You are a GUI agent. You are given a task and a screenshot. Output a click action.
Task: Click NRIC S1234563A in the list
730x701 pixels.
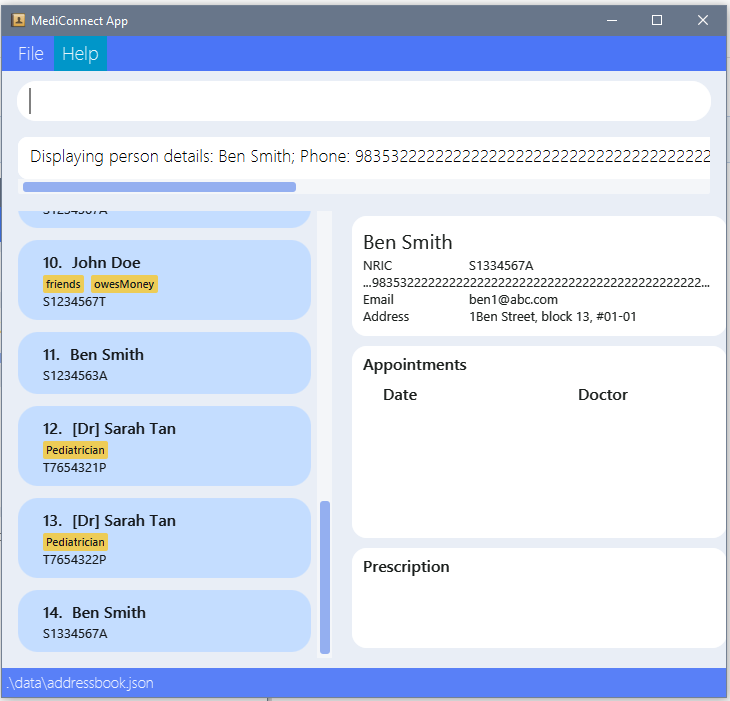(x=75, y=376)
